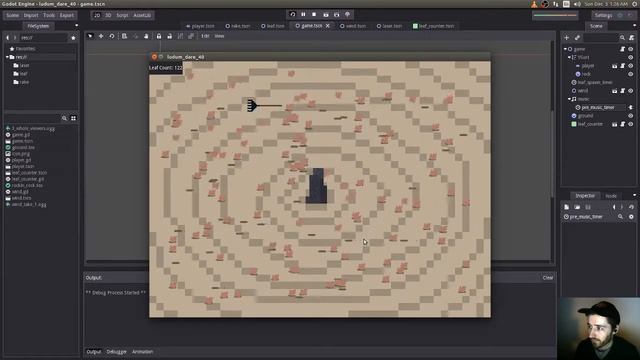
Task: Choose the Rotate Mode tool in canvas toolbar
Action: pos(111,36)
